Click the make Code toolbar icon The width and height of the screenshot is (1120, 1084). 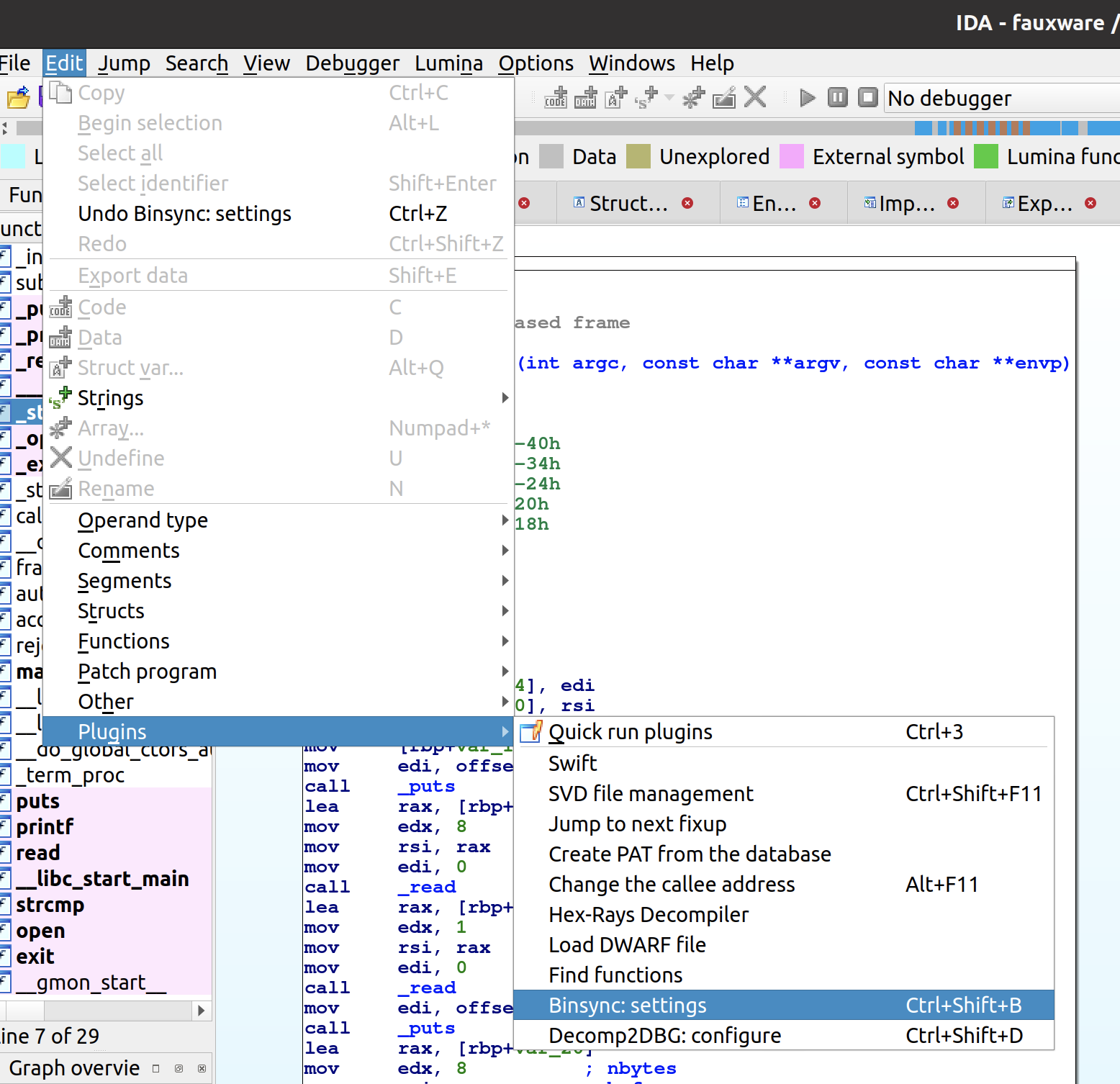point(555,97)
